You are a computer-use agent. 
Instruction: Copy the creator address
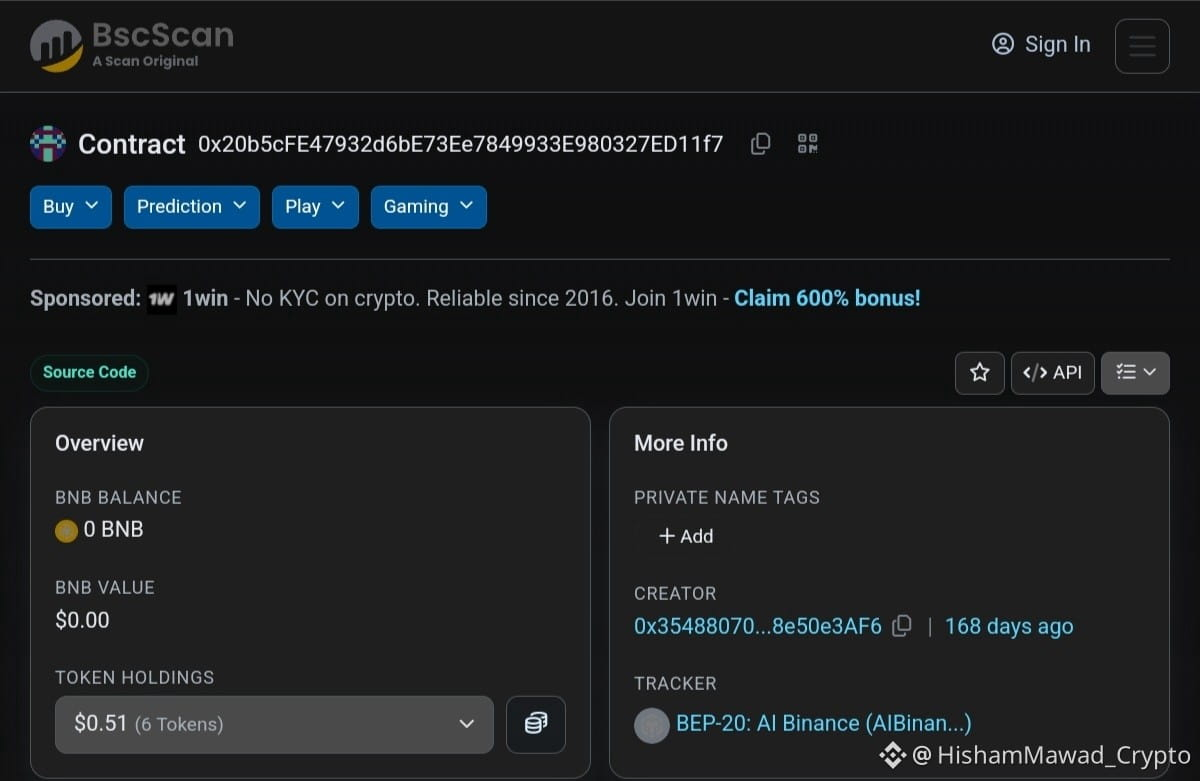click(x=902, y=626)
